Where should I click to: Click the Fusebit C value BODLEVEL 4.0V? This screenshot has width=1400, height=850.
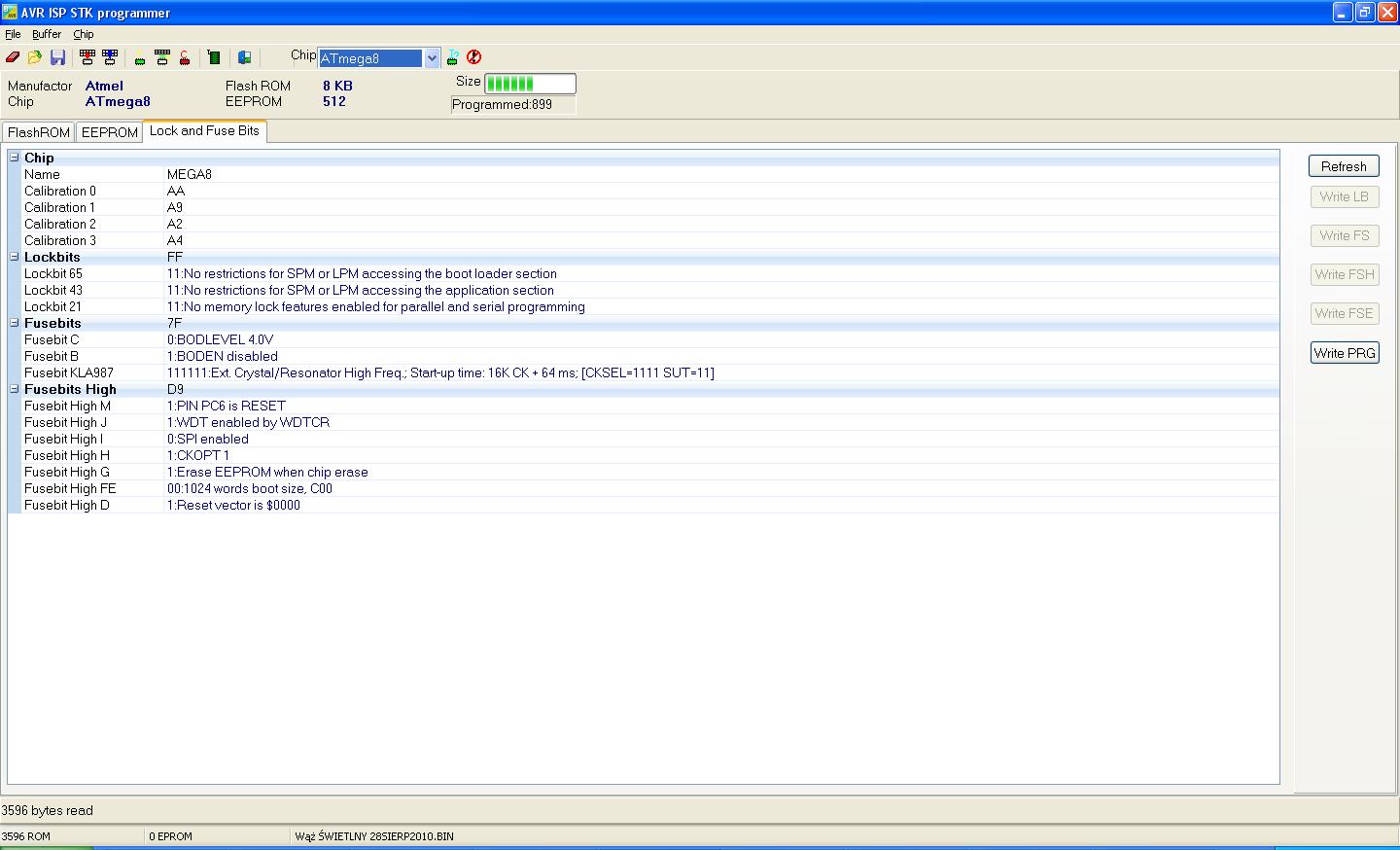(x=220, y=339)
